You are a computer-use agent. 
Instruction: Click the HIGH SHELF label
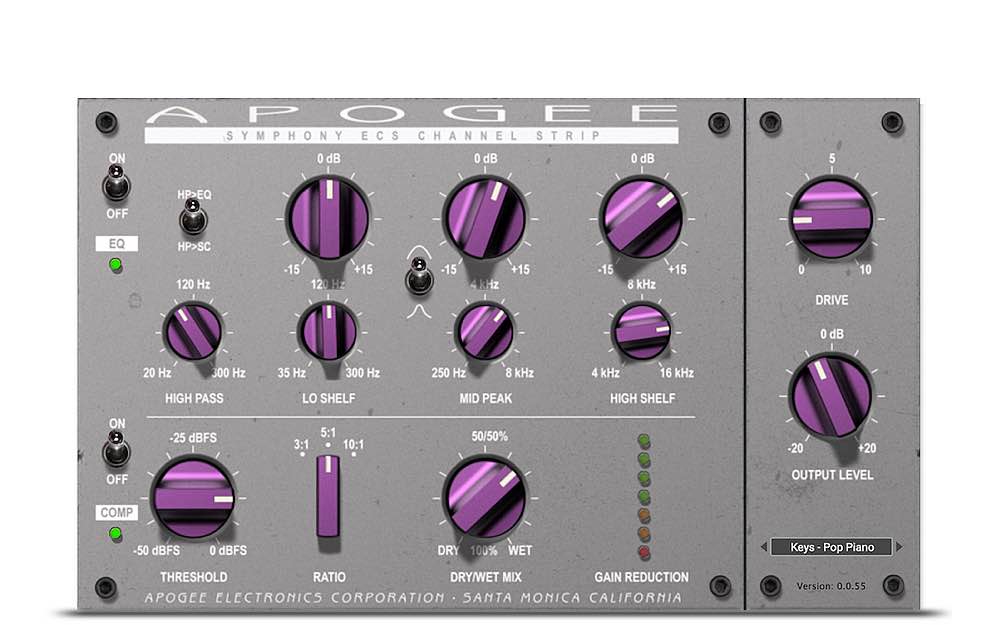pyautogui.click(x=642, y=399)
